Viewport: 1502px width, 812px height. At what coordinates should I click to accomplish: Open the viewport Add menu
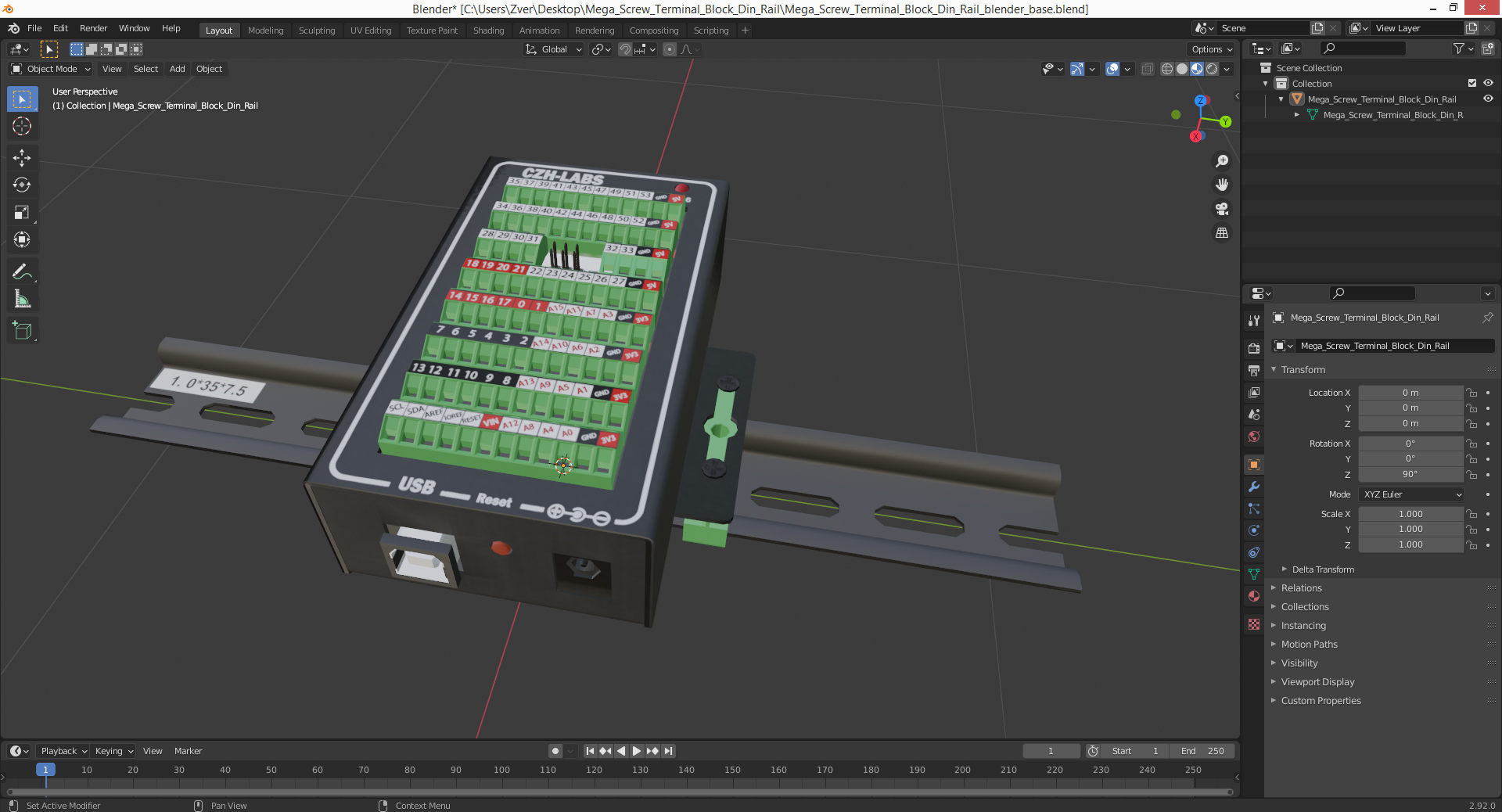pyautogui.click(x=178, y=69)
